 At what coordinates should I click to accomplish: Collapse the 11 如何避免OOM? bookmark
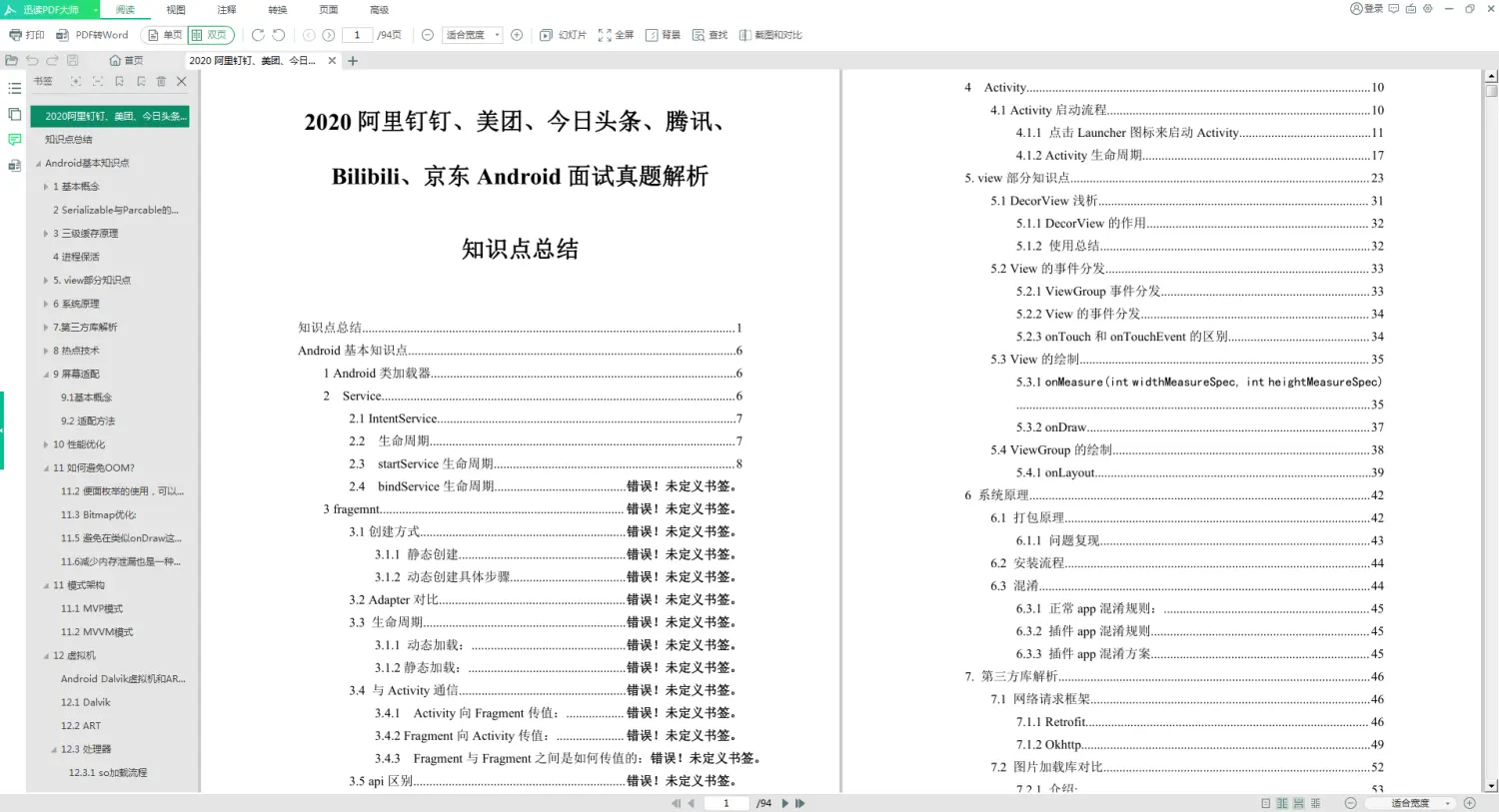tap(46, 468)
